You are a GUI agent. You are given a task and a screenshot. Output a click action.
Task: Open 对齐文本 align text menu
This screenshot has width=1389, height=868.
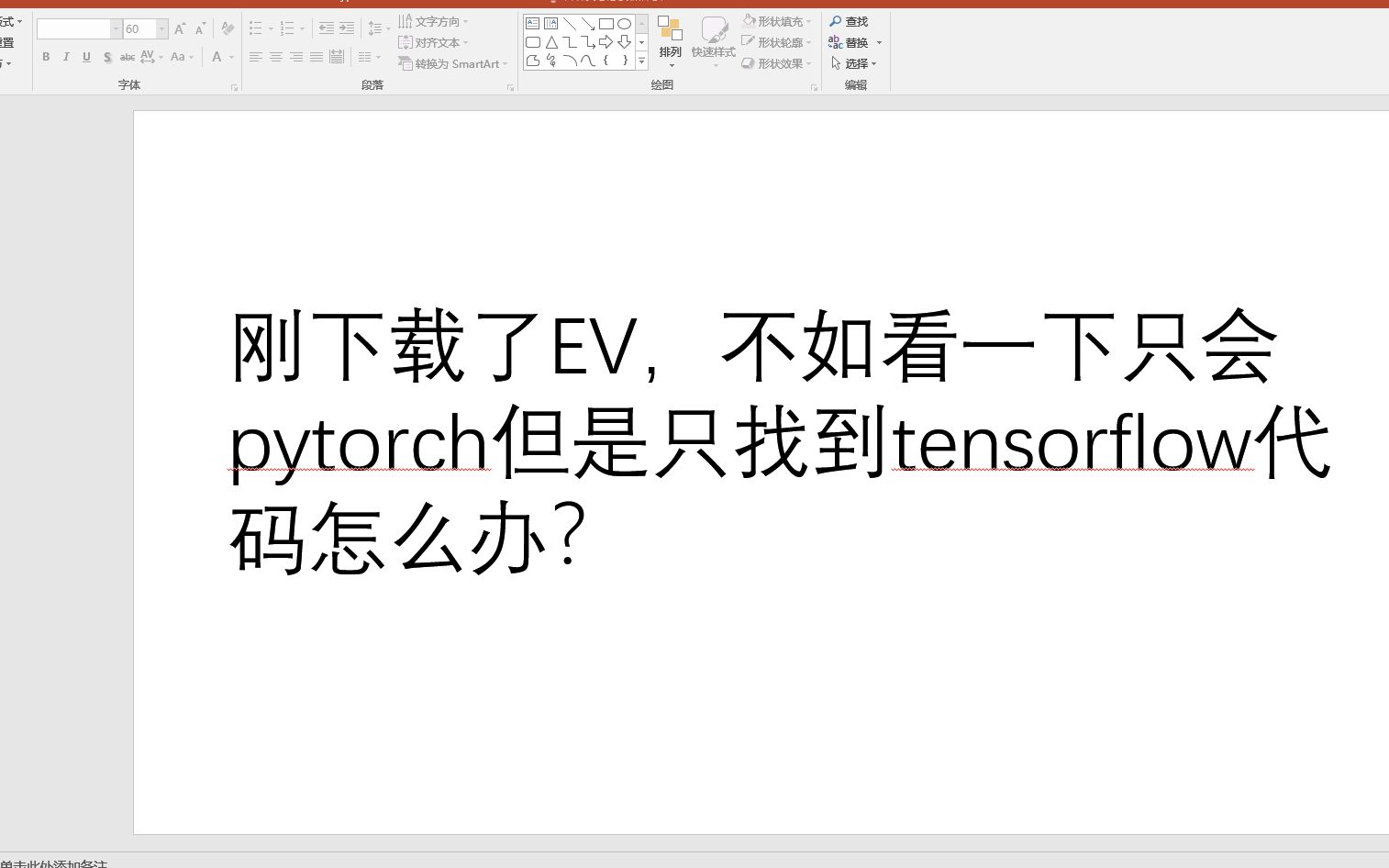pyautogui.click(x=433, y=42)
